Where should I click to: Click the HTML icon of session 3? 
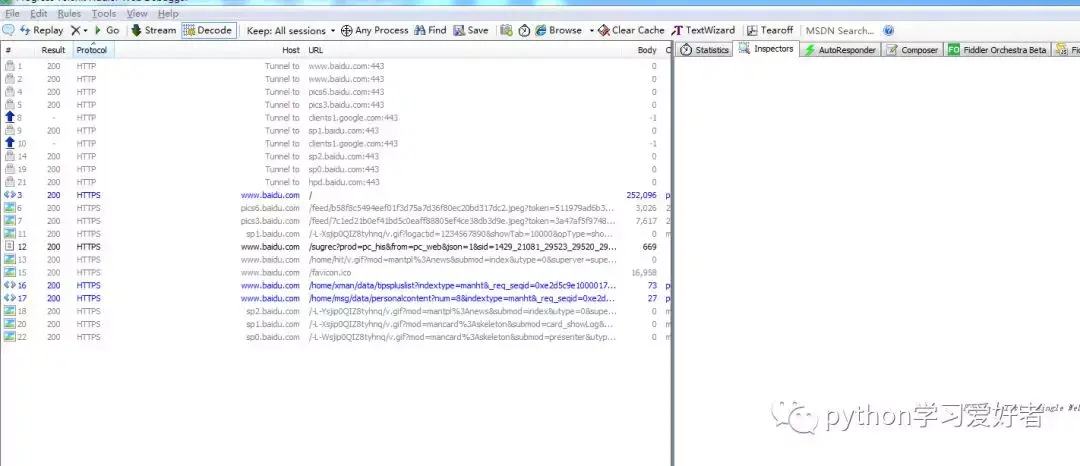[x=10, y=195]
